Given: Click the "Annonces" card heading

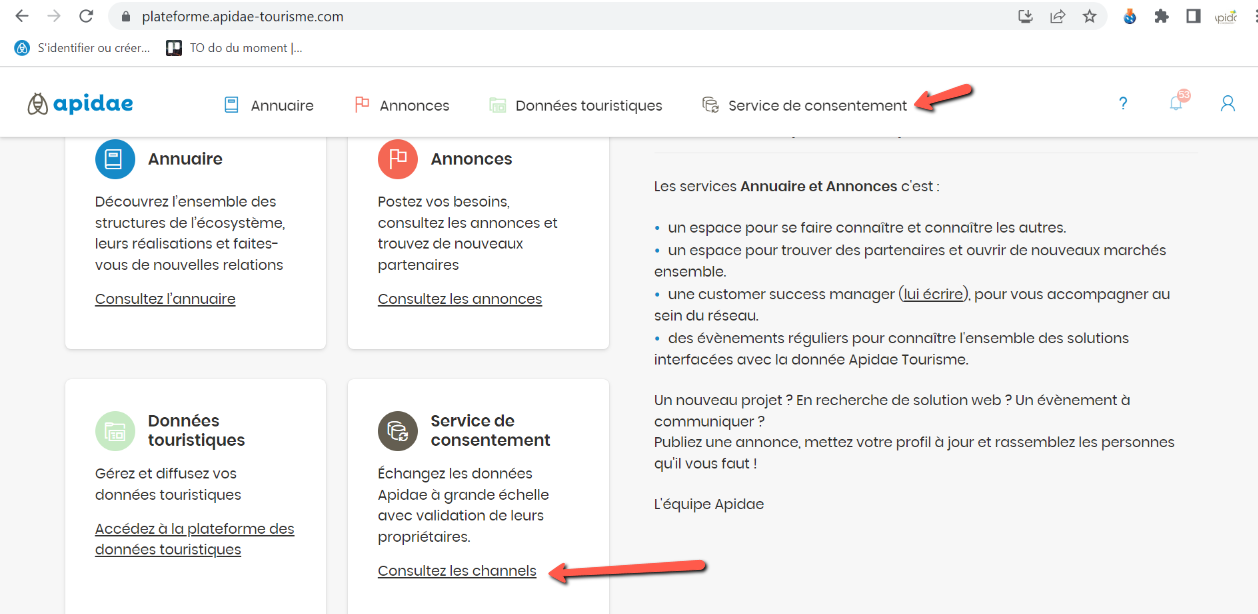Looking at the screenshot, I should coord(471,159).
